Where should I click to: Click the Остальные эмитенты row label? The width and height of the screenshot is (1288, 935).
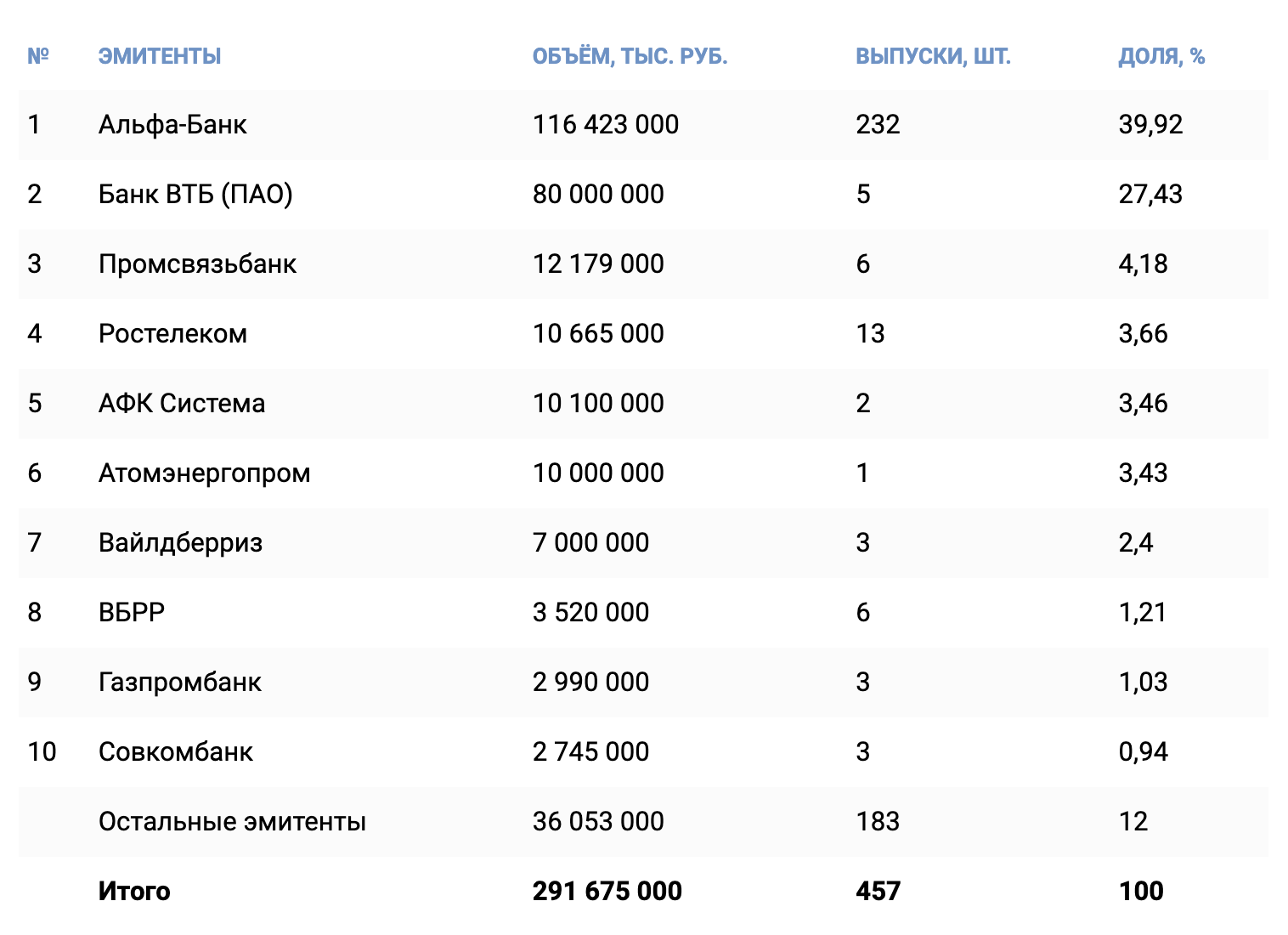[x=232, y=822]
